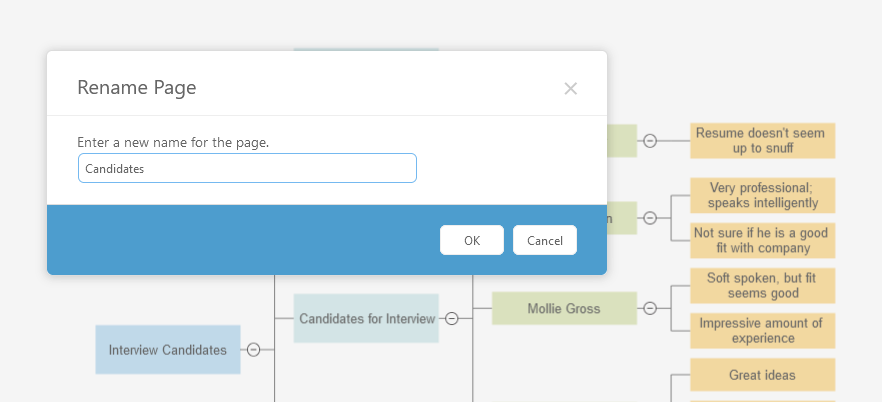Collapse the Mollie Gross branch

click(650, 308)
